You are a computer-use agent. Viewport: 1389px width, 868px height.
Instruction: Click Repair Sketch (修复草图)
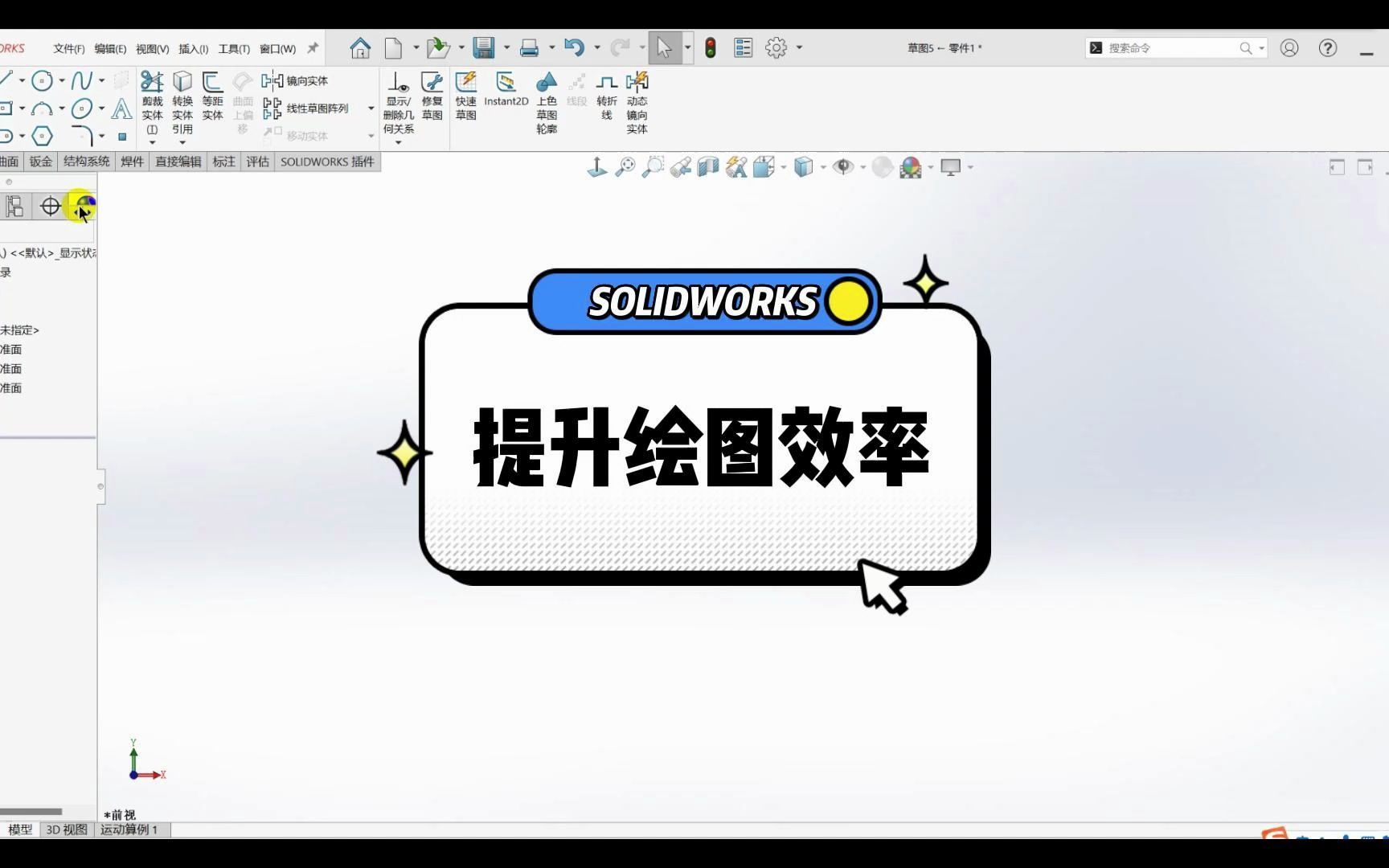(x=432, y=96)
